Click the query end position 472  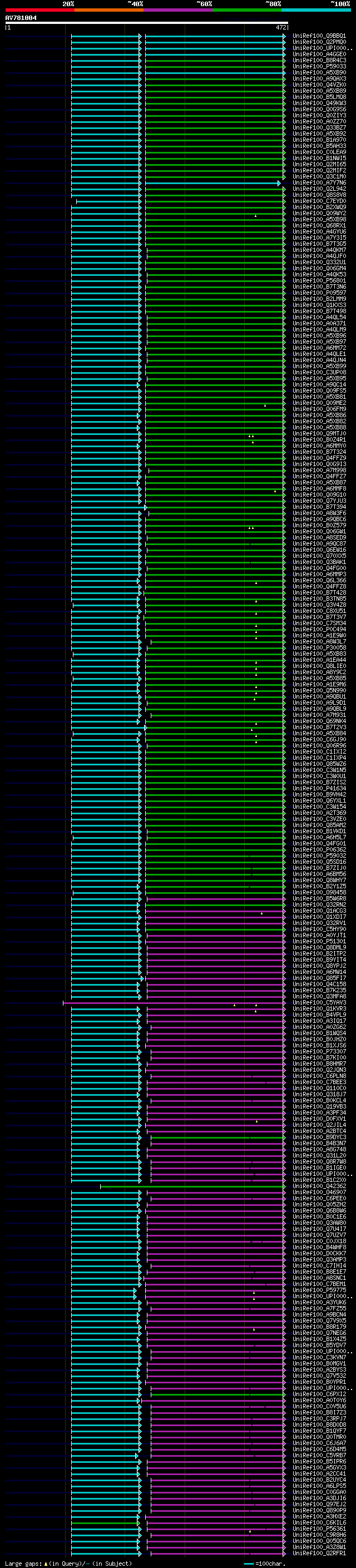click(281, 27)
